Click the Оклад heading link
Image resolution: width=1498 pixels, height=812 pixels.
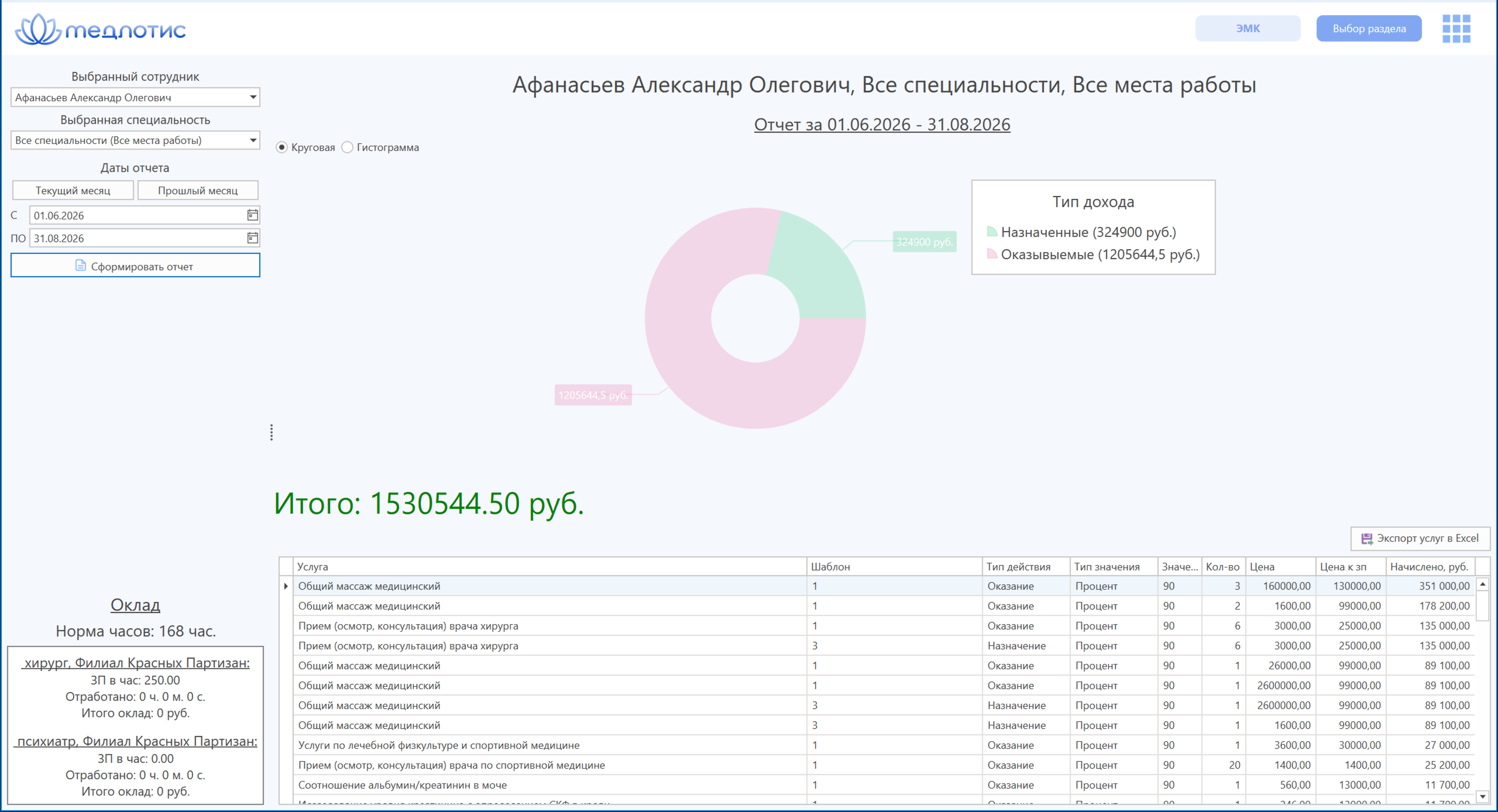point(135,605)
